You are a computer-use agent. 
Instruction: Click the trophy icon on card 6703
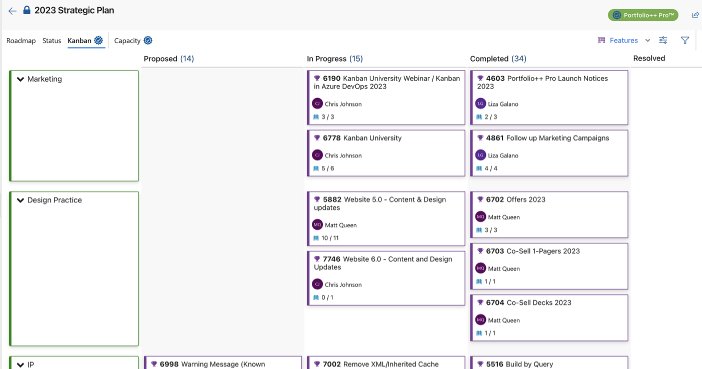pos(480,251)
